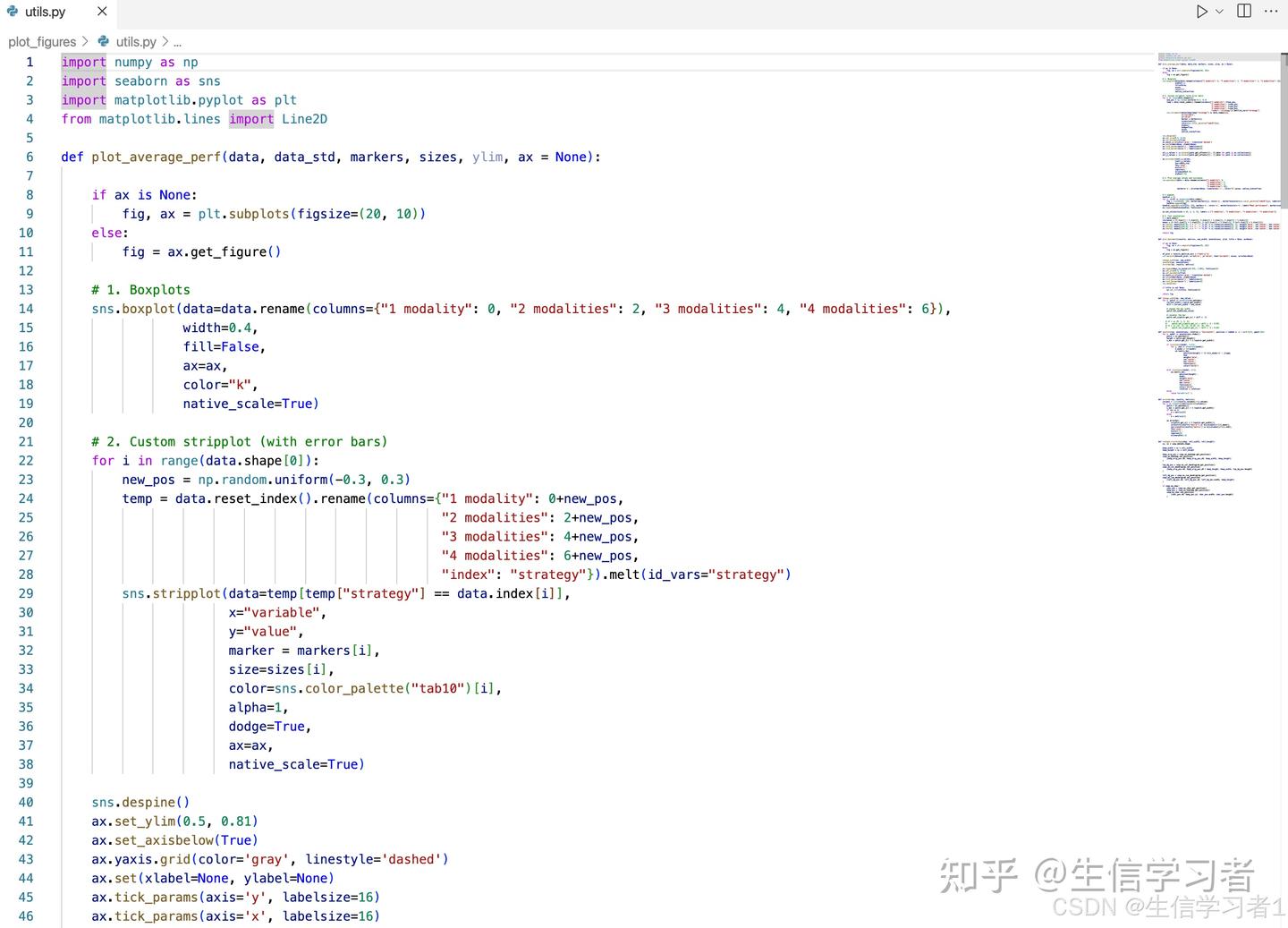Click the minimap to jump within the file
1288x928 pixels.
point(1207,268)
